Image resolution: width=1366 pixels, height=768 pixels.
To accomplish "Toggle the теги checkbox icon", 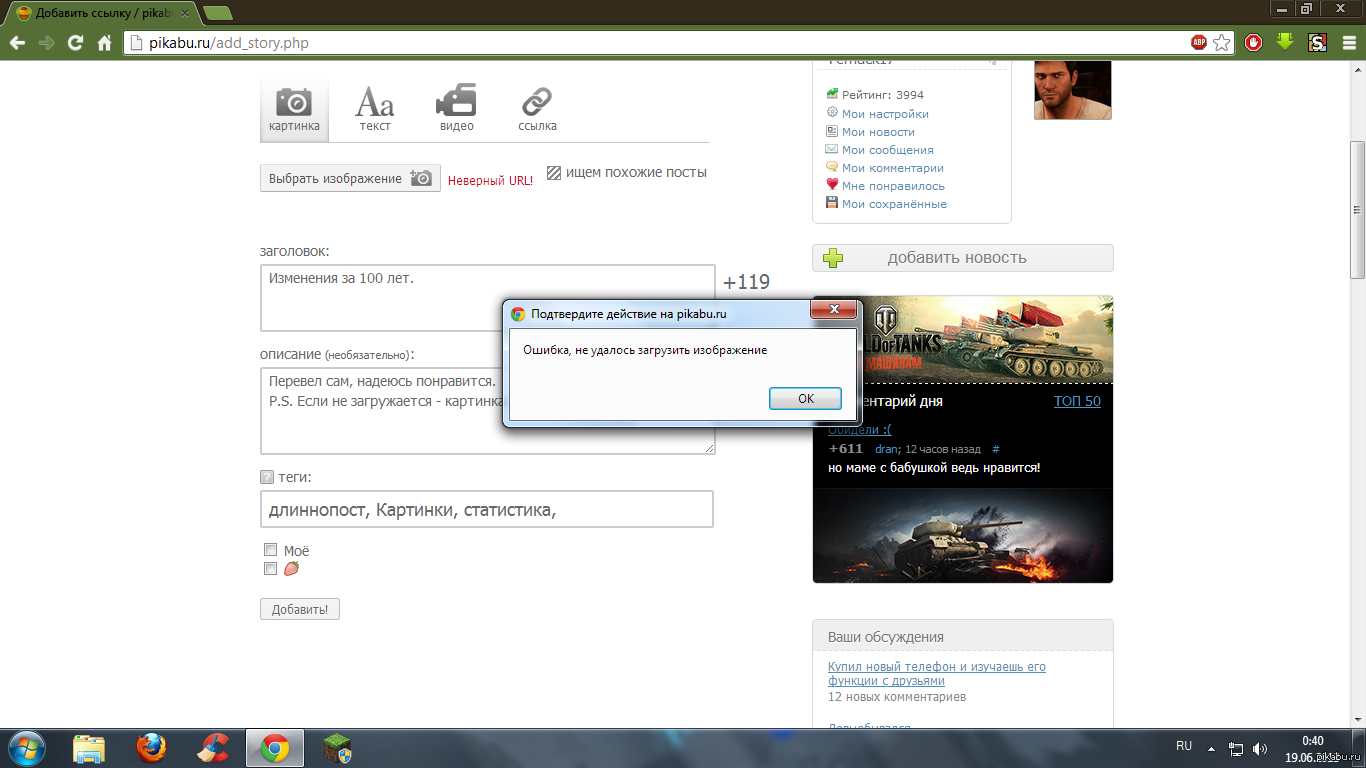I will tap(267, 477).
